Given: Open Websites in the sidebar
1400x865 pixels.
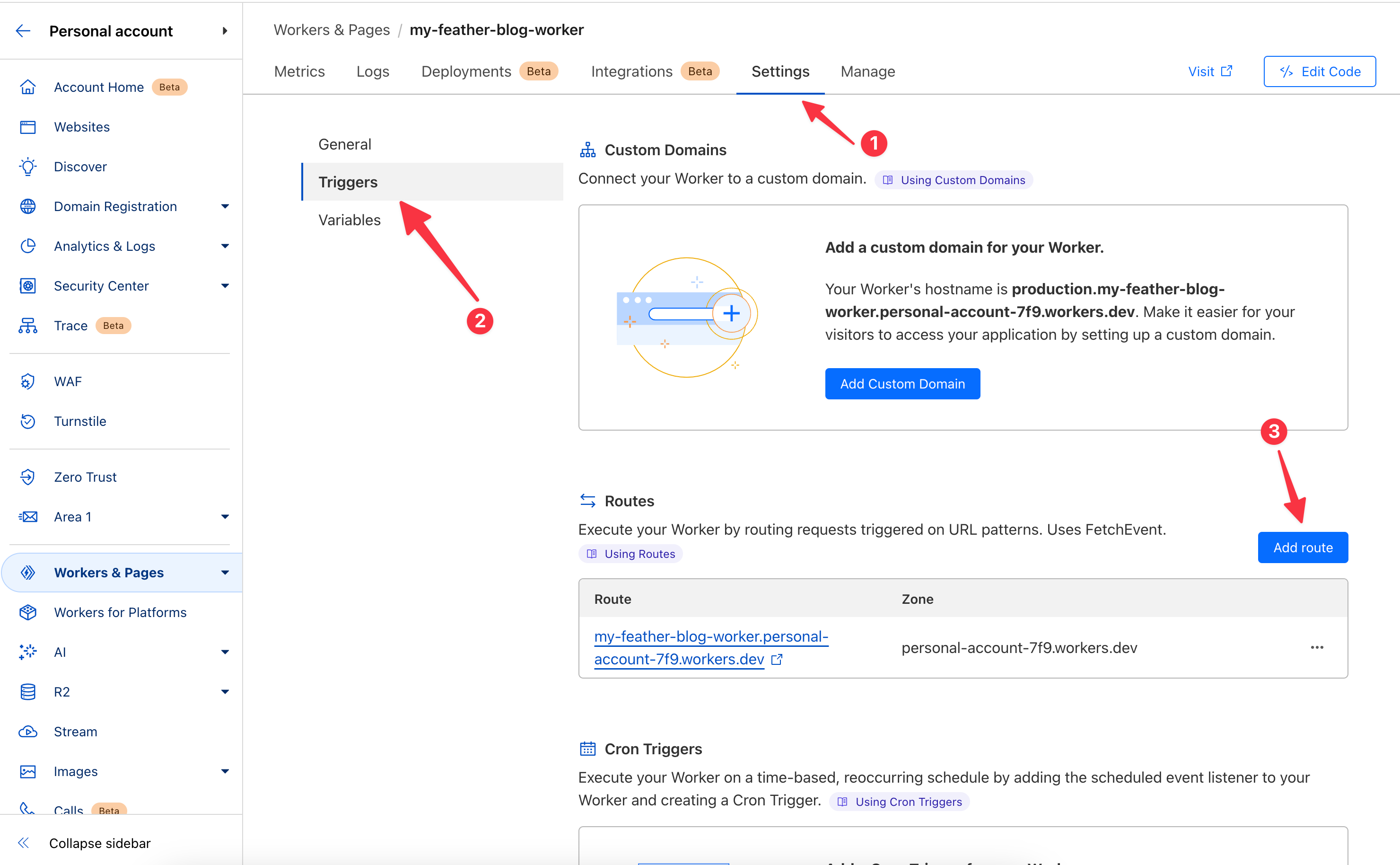Looking at the screenshot, I should pos(82,127).
